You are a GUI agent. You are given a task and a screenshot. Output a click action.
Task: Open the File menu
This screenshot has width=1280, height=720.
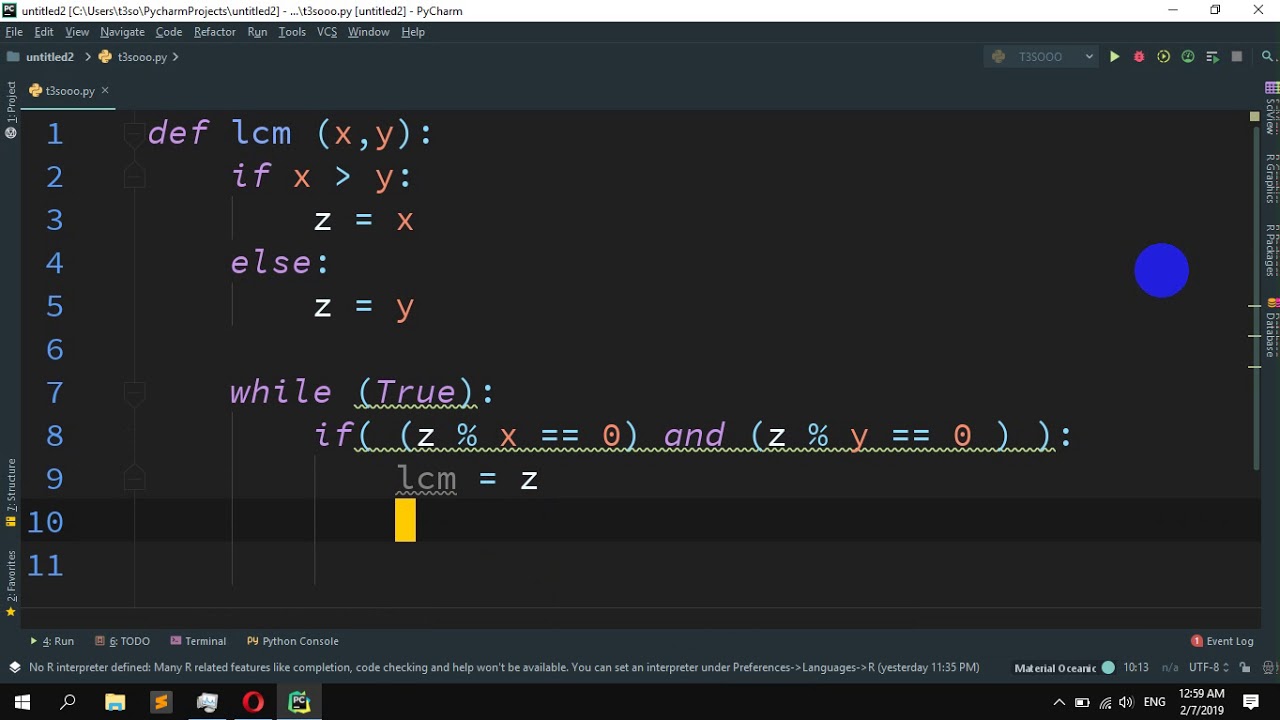(14, 32)
